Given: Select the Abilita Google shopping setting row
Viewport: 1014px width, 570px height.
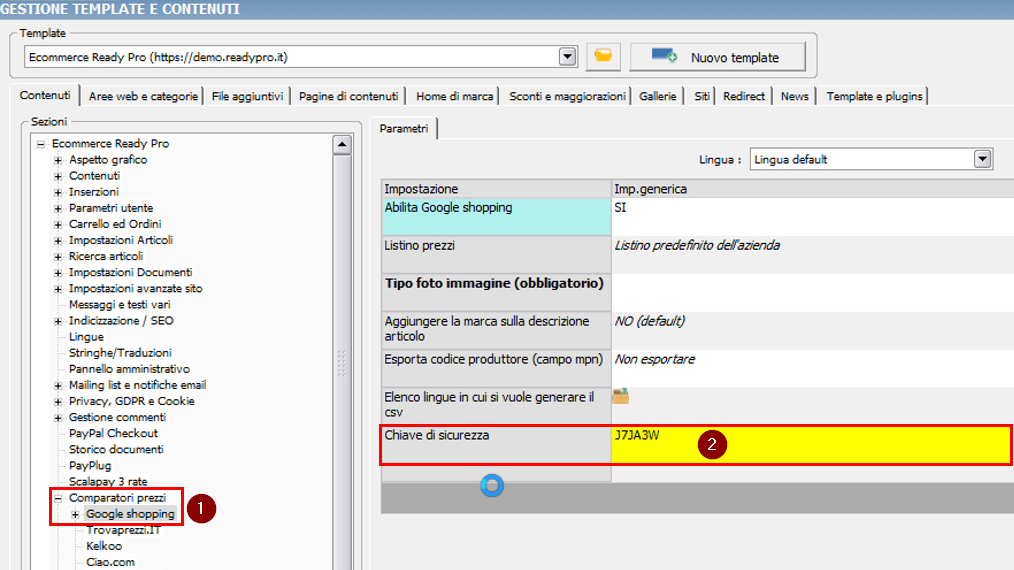Looking at the screenshot, I should pyautogui.click(x=496, y=217).
